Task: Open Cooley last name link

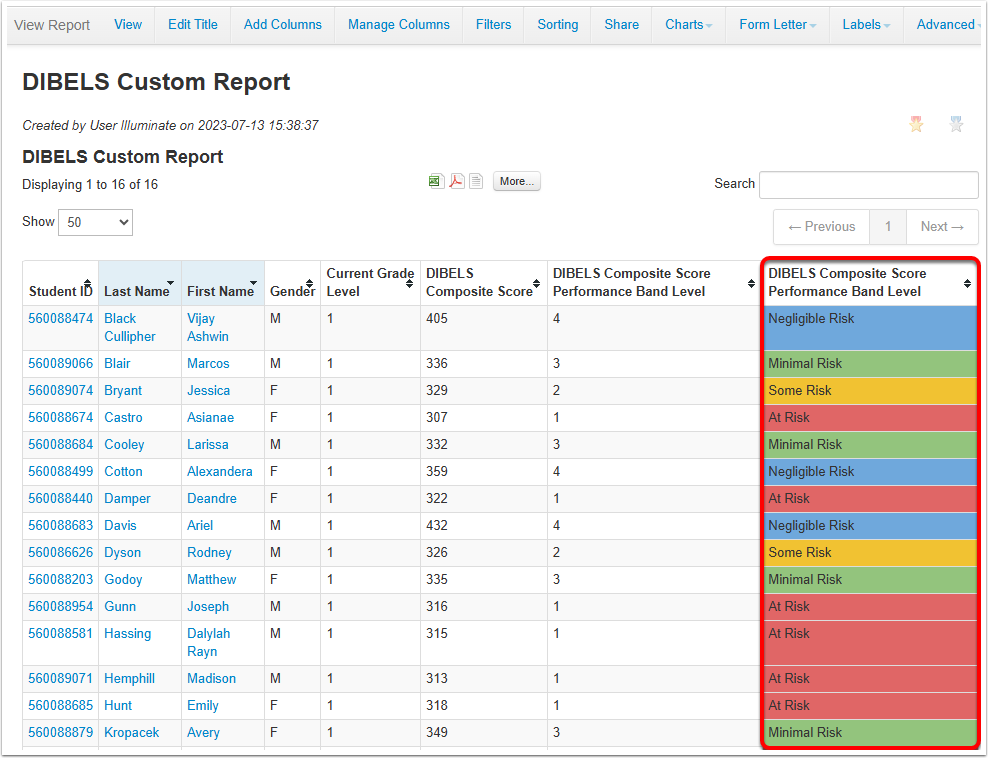Action: (124, 445)
